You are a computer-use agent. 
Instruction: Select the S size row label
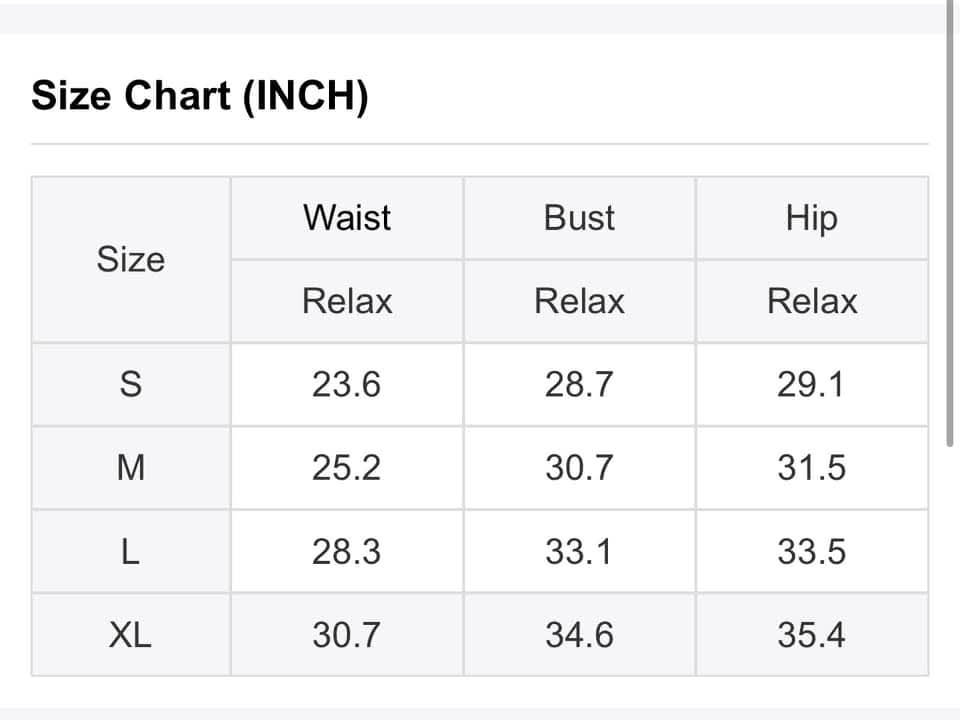(130, 384)
